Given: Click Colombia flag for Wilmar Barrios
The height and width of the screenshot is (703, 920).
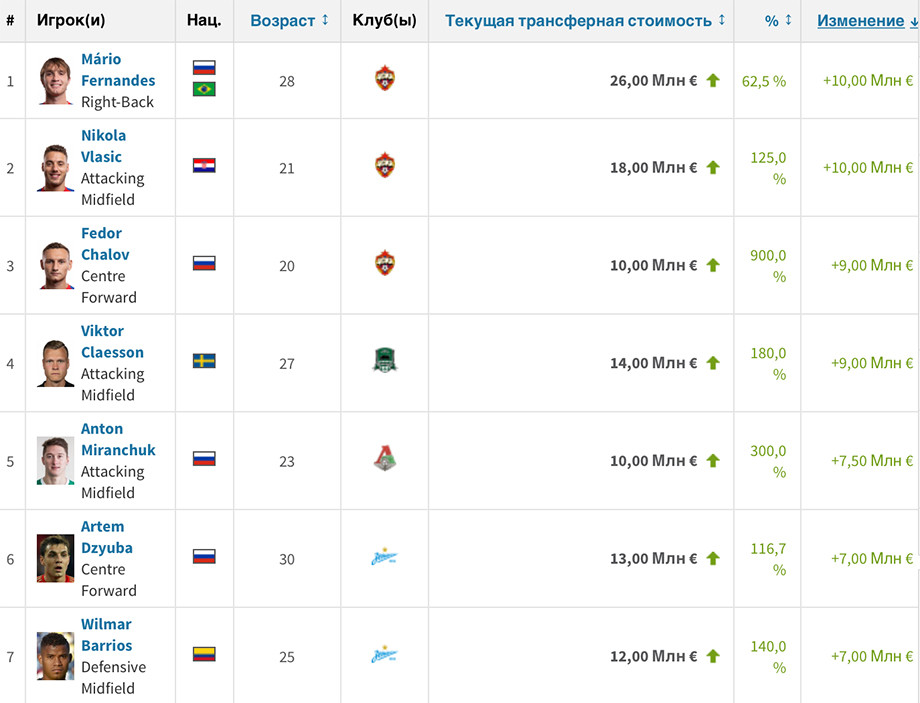Looking at the screenshot, I should 204,654.
